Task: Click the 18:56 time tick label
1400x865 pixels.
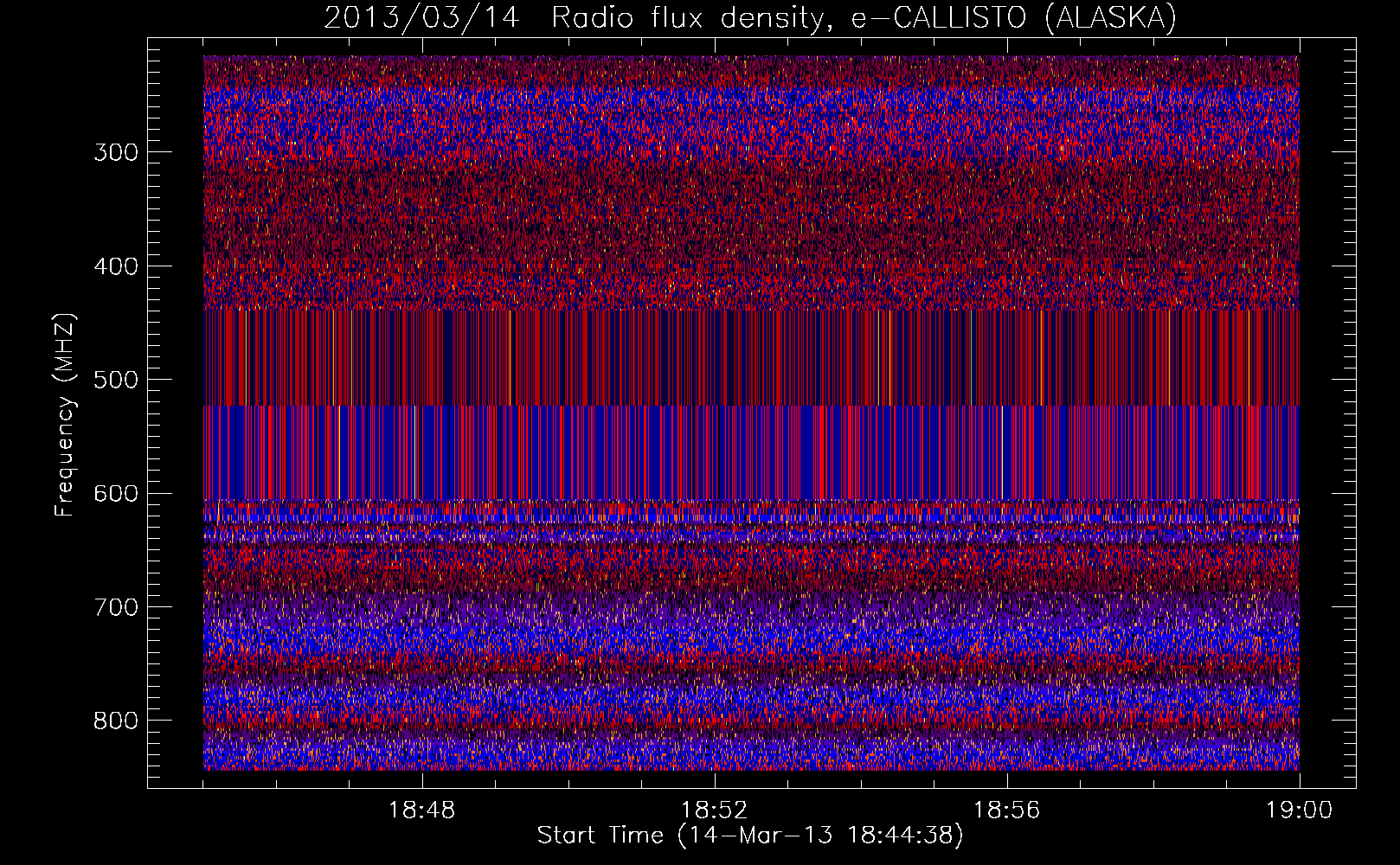Action: pos(1007,811)
